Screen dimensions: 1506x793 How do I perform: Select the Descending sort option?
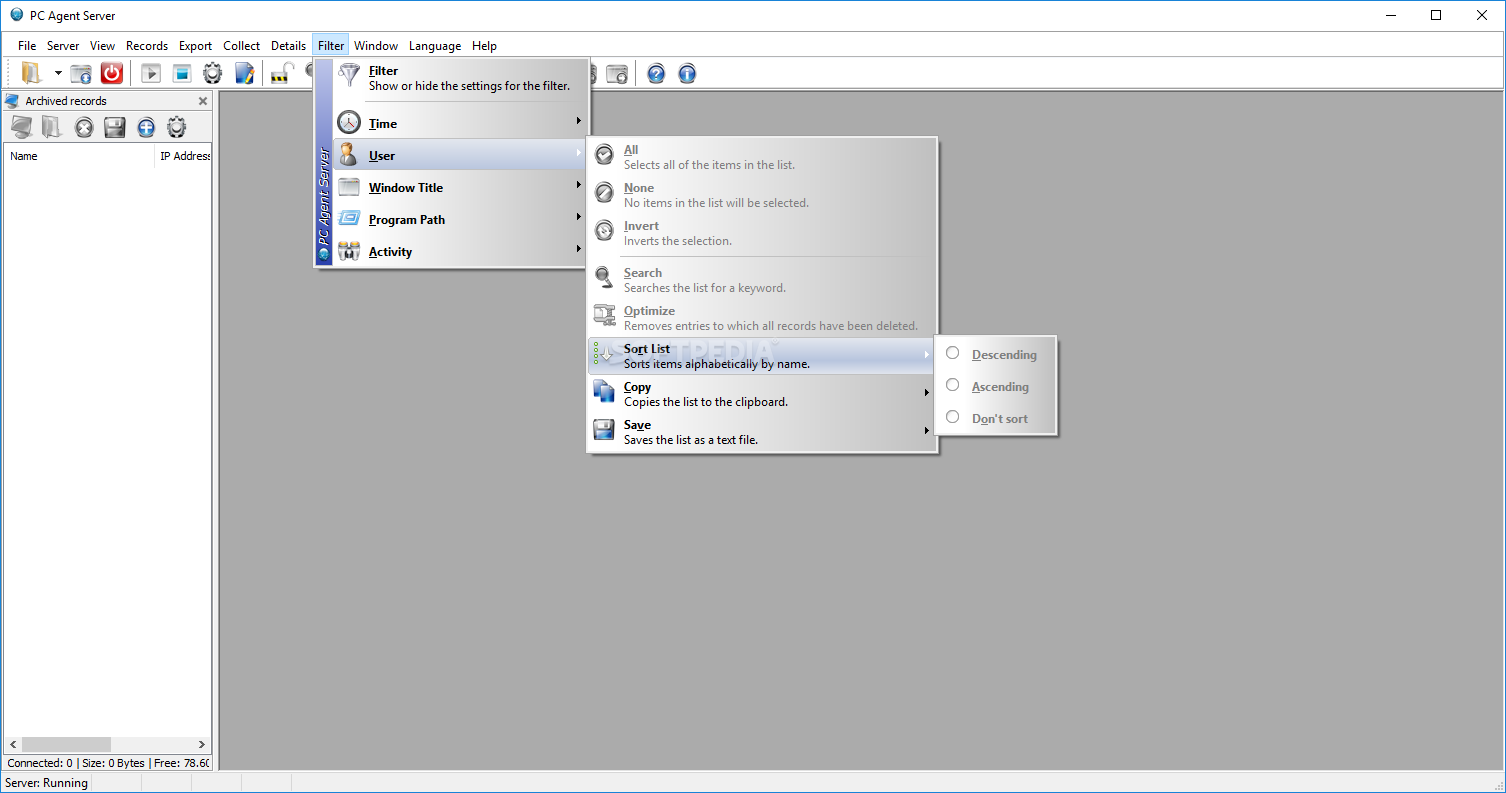click(x=995, y=354)
